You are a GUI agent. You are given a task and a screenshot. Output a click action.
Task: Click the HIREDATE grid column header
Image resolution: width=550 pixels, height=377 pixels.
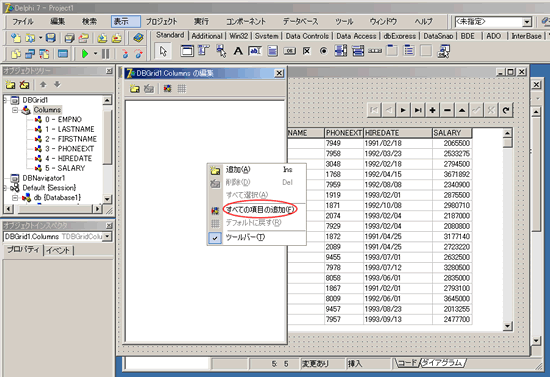(x=397, y=133)
